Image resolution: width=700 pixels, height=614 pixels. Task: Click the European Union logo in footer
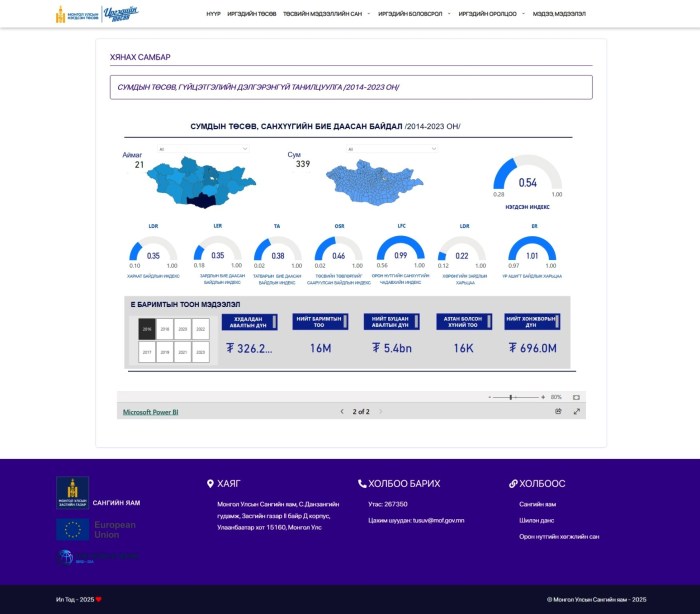coord(96,529)
